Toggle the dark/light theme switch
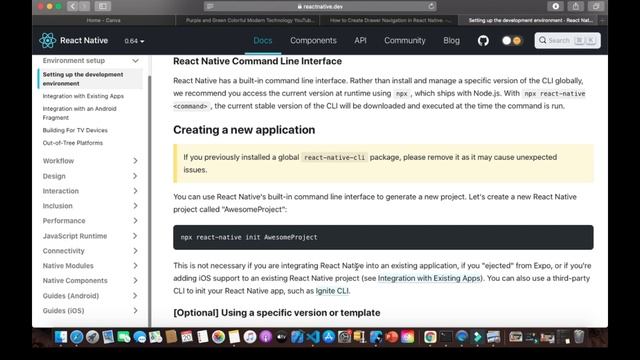Screen dimensions: 640x360 (511, 40)
